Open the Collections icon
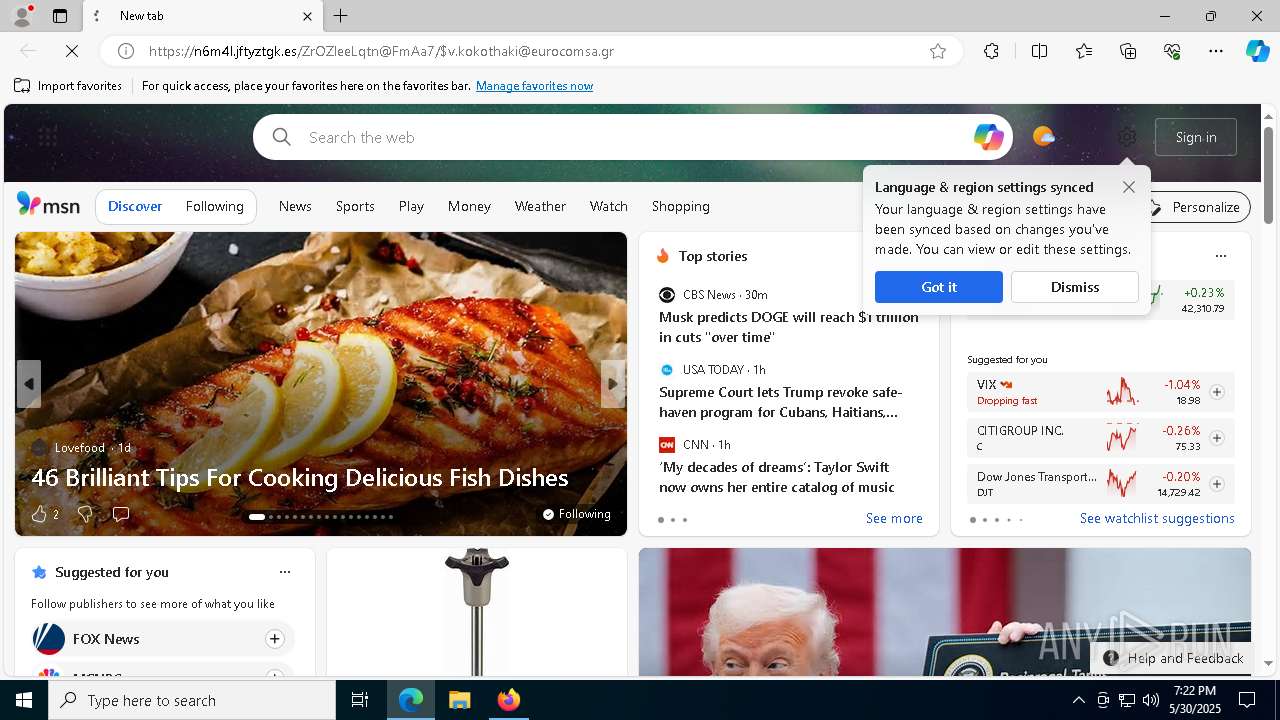1280x720 pixels. coord(1128,51)
